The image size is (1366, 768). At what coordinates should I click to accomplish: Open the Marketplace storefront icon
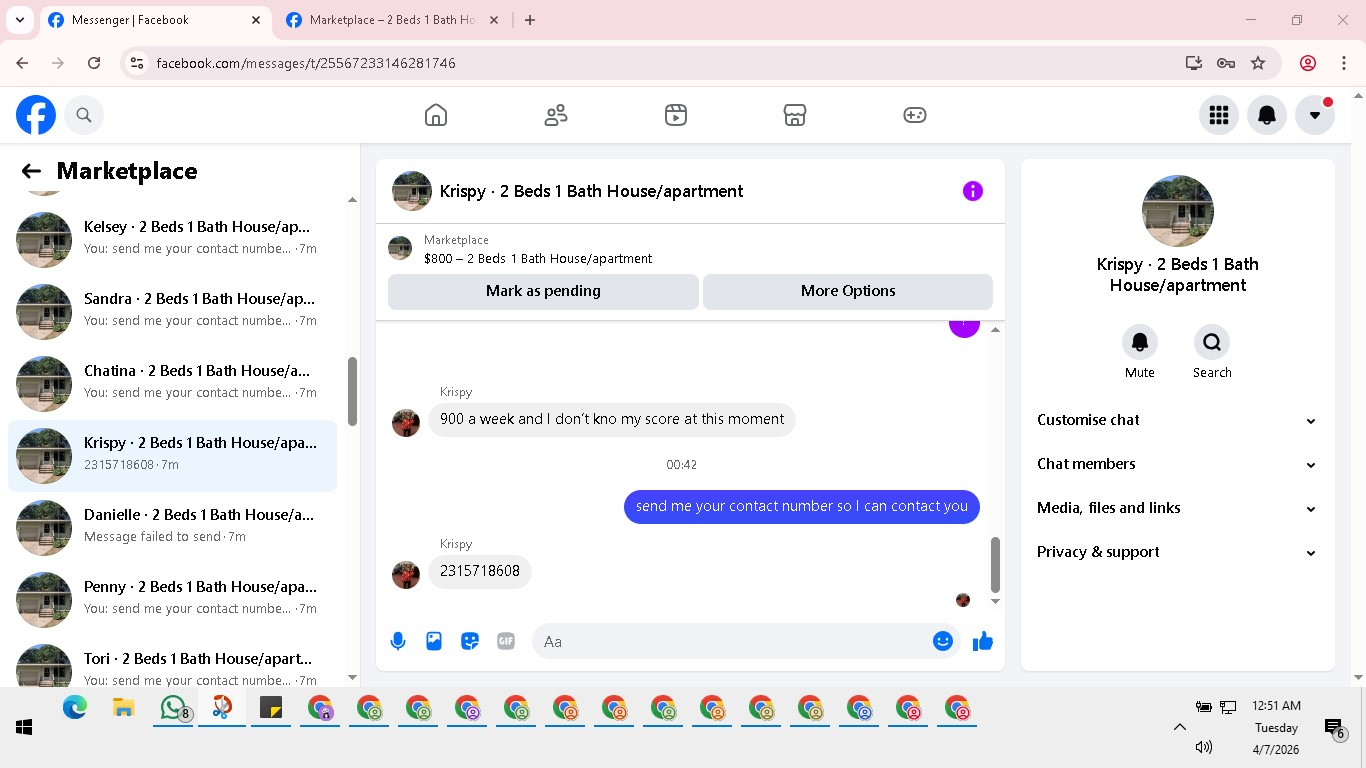[795, 115]
